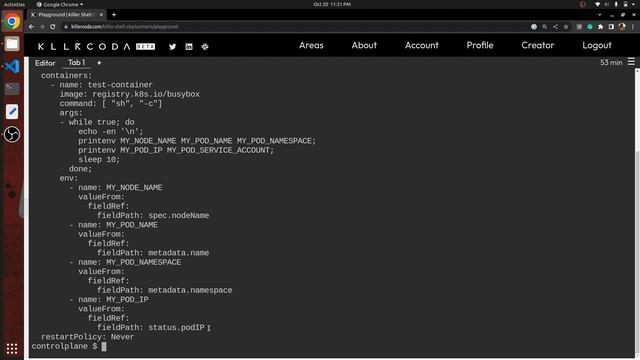Open the terminal hamburger menu
Image resolution: width=640 pixels, height=360 pixels.
pyautogui.click(x=631, y=62)
